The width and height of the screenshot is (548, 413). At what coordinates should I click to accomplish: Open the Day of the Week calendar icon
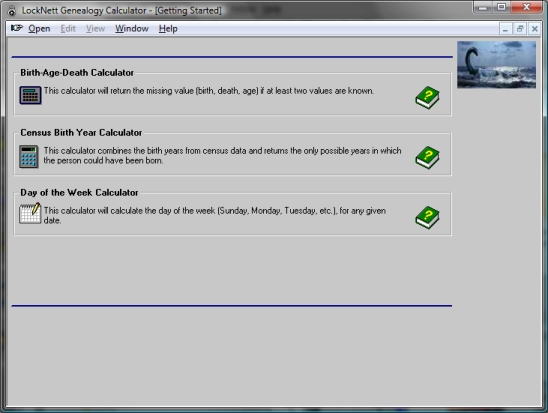pyautogui.click(x=30, y=213)
